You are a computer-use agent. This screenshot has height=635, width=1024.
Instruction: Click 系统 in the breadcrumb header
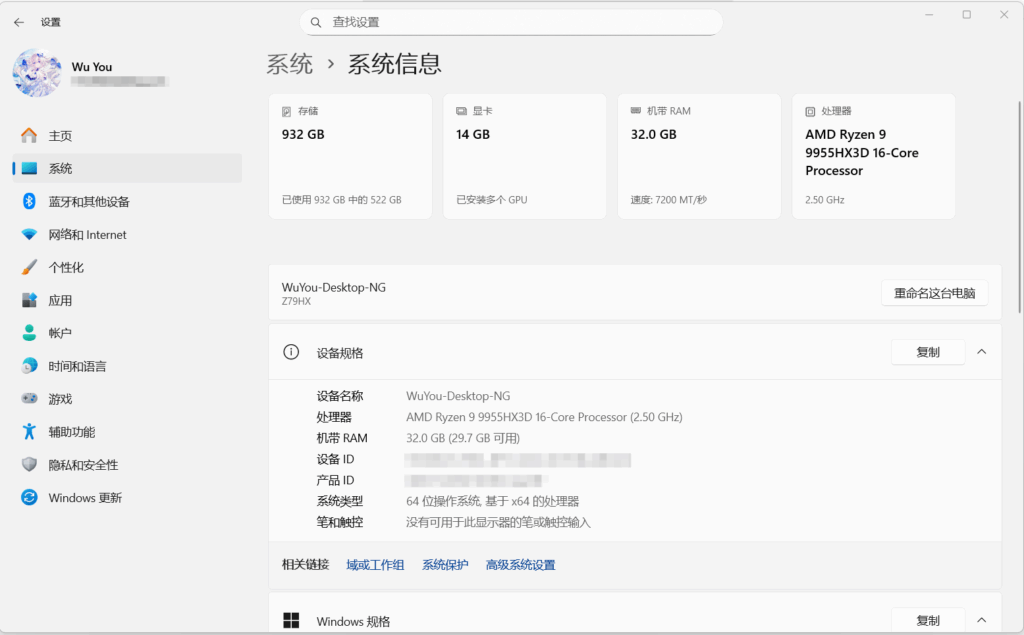(x=290, y=64)
